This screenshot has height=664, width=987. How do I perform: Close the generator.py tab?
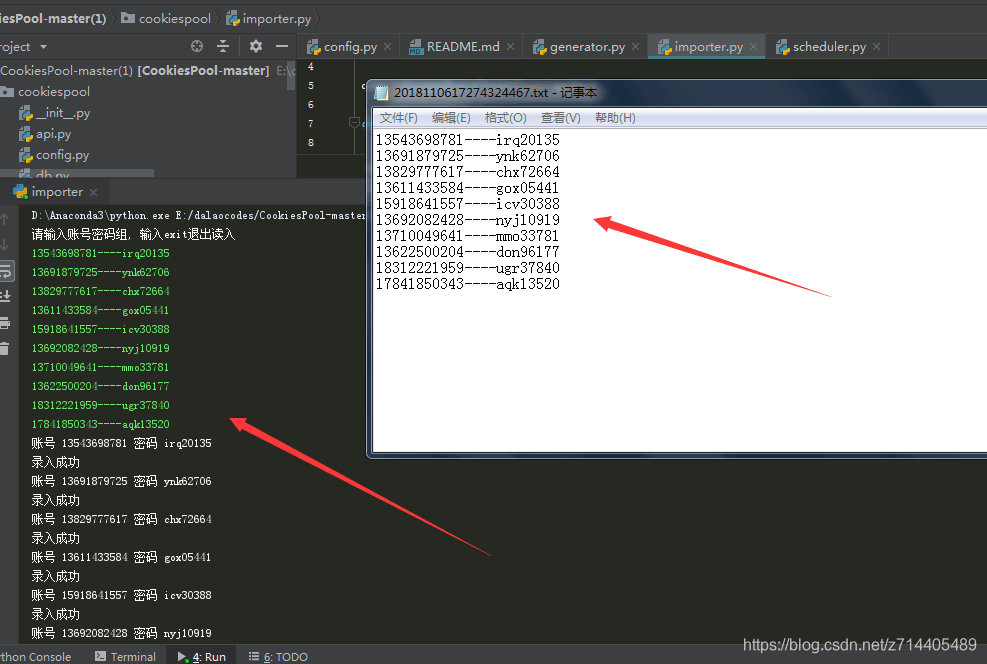(636, 47)
